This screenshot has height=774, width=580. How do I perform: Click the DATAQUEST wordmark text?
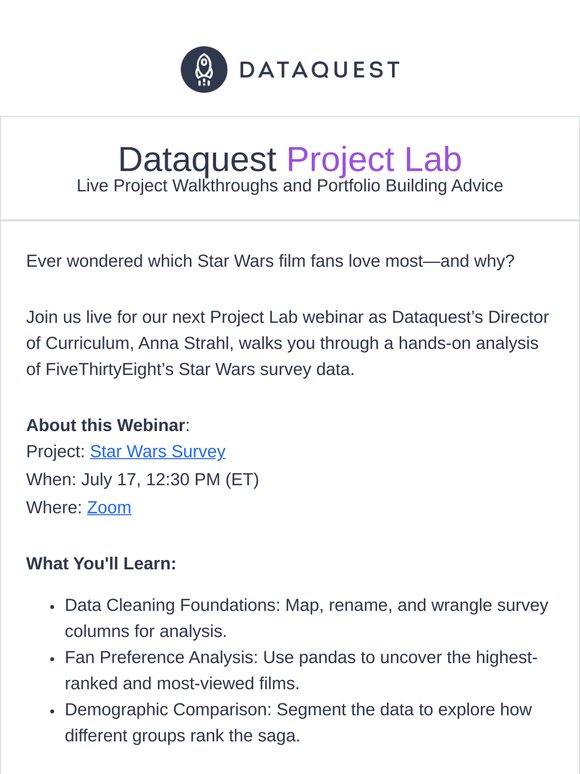319,70
